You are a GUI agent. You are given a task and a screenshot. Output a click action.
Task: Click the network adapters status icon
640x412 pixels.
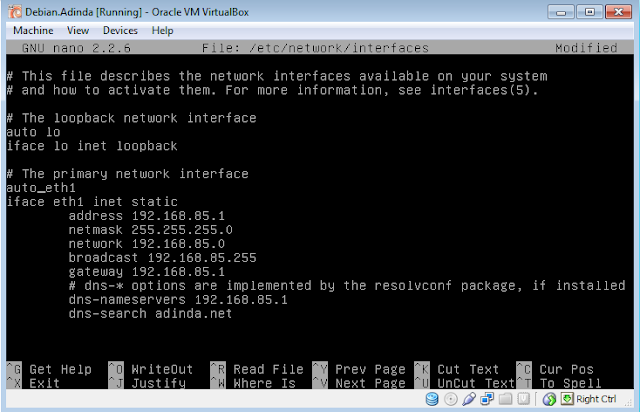click(x=487, y=399)
